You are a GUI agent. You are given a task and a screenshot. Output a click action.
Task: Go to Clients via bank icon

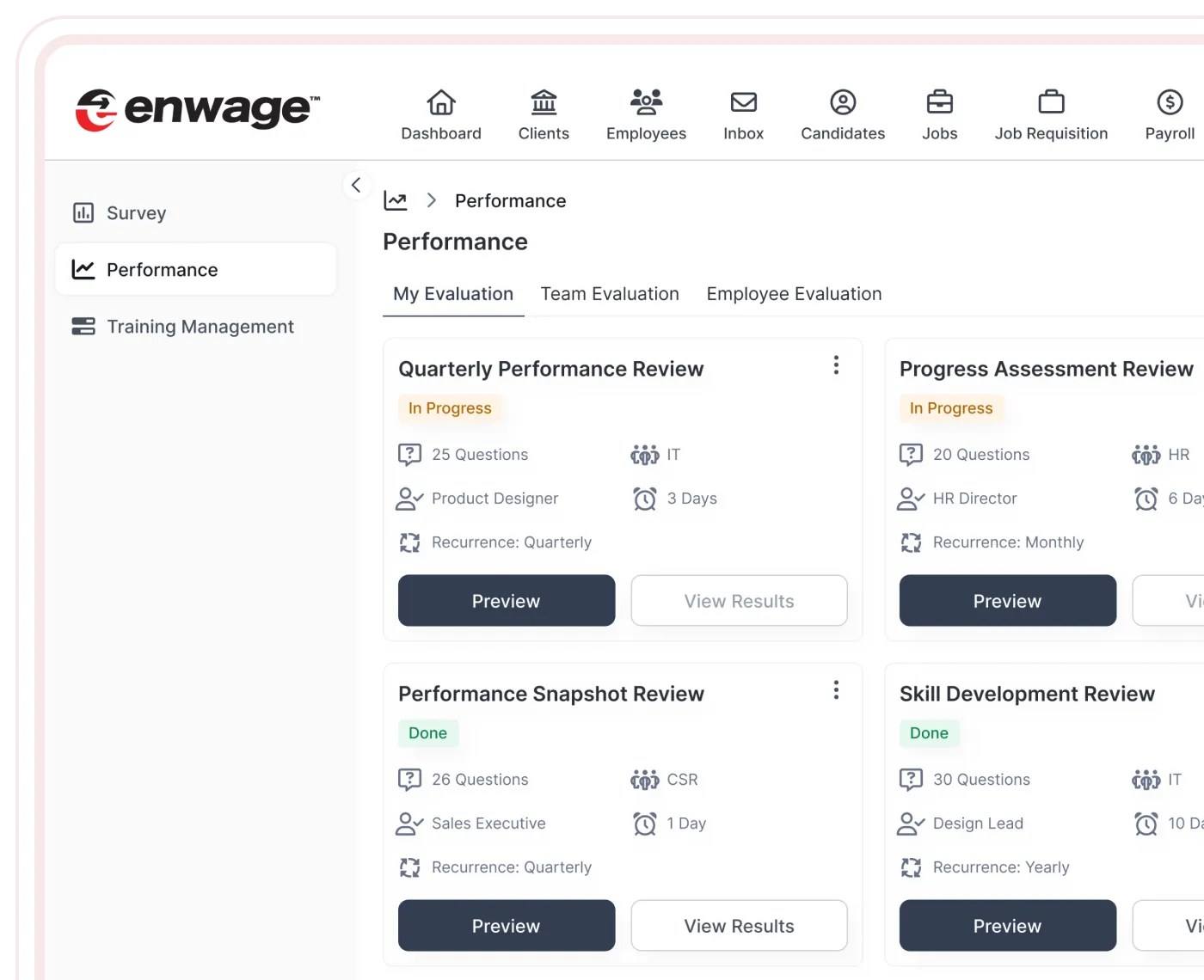(x=544, y=103)
